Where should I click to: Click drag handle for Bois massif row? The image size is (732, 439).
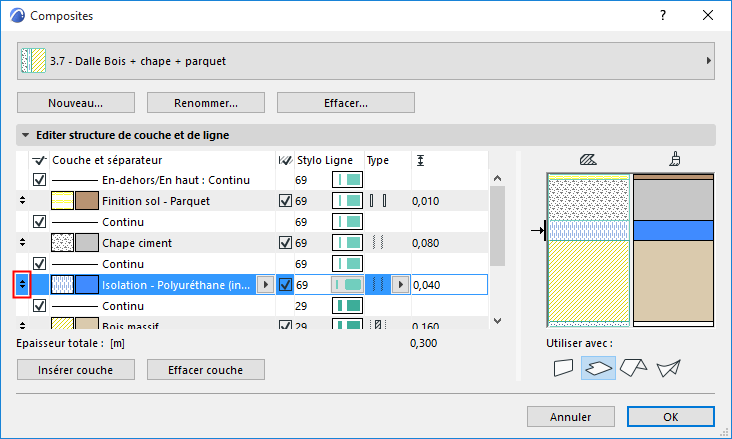[22, 324]
